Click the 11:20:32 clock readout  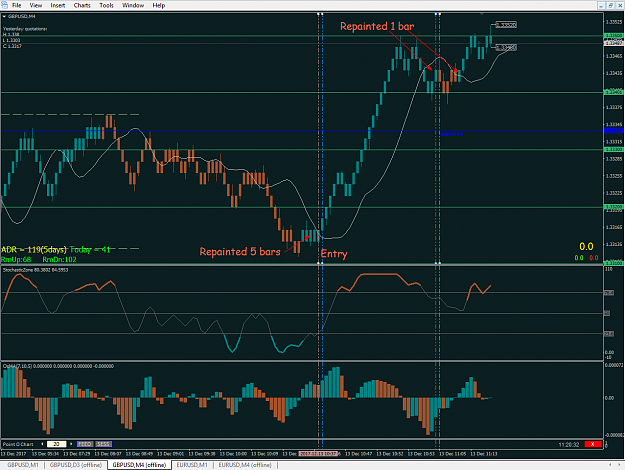(x=568, y=444)
